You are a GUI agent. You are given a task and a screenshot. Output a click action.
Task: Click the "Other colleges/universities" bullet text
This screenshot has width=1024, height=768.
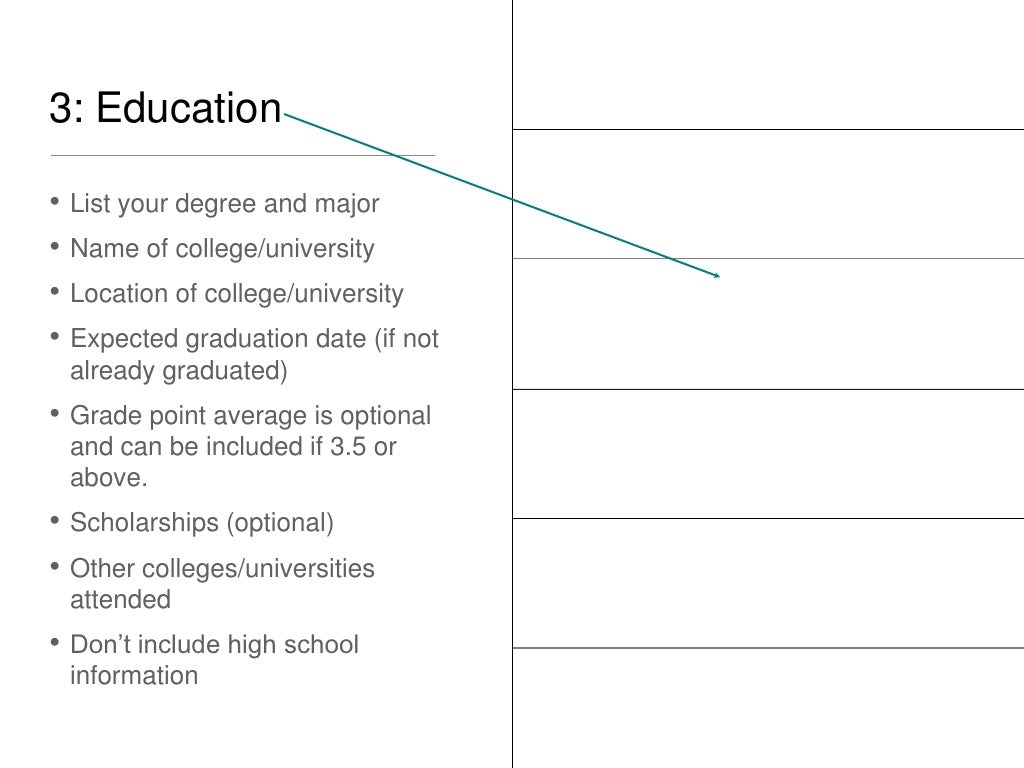click(222, 568)
